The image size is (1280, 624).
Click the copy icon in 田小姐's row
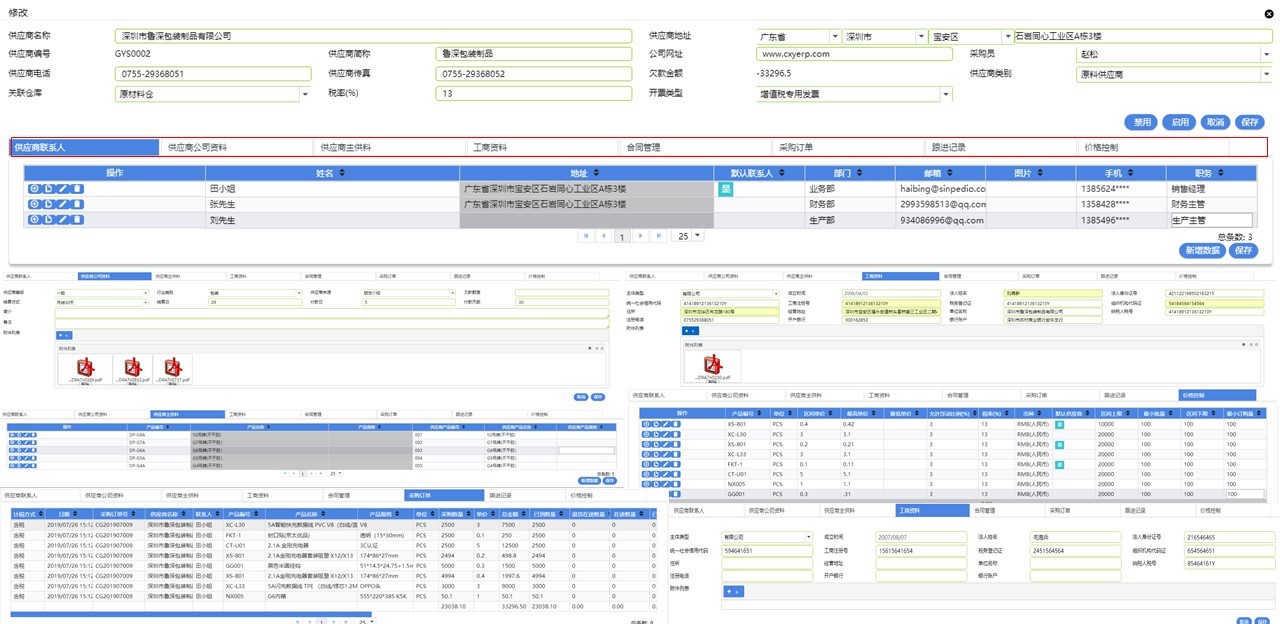tap(49, 189)
